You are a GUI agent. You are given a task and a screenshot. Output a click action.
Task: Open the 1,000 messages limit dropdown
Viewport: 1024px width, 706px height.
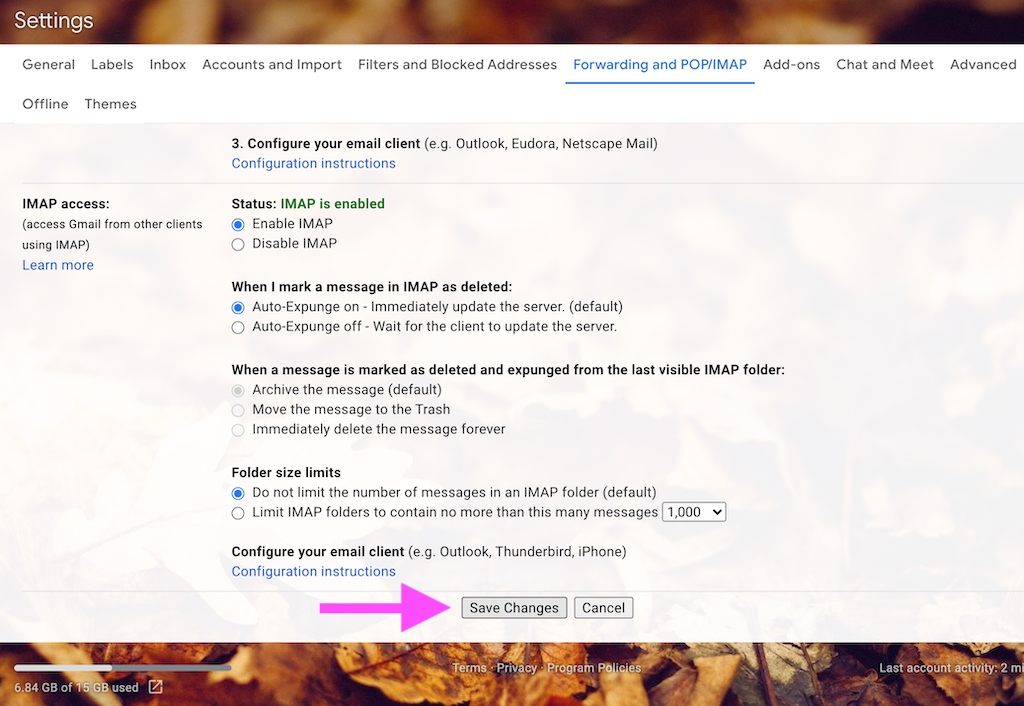click(694, 512)
